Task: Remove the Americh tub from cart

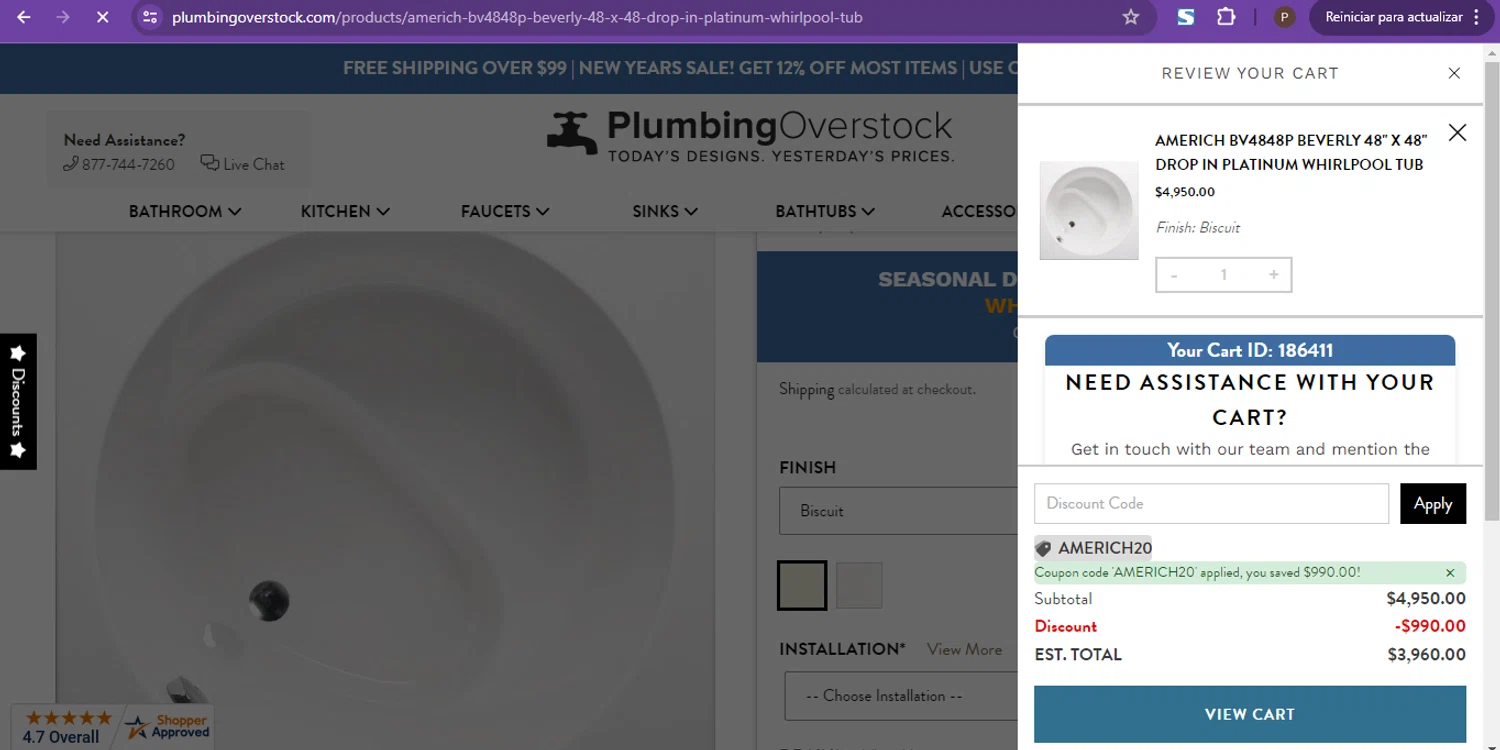Action: pyautogui.click(x=1458, y=132)
